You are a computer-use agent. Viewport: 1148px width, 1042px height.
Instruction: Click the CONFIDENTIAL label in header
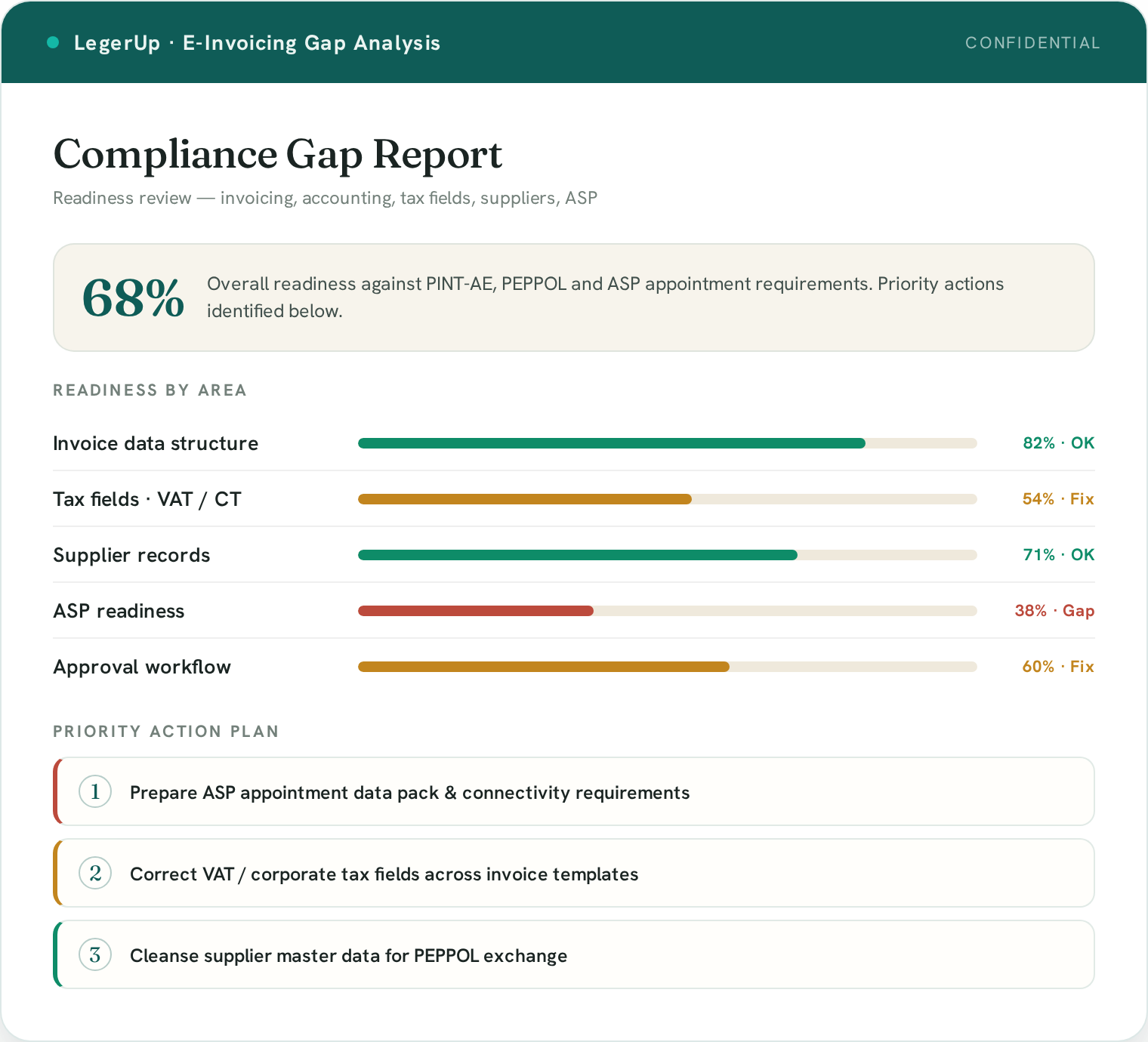(x=1032, y=43)
